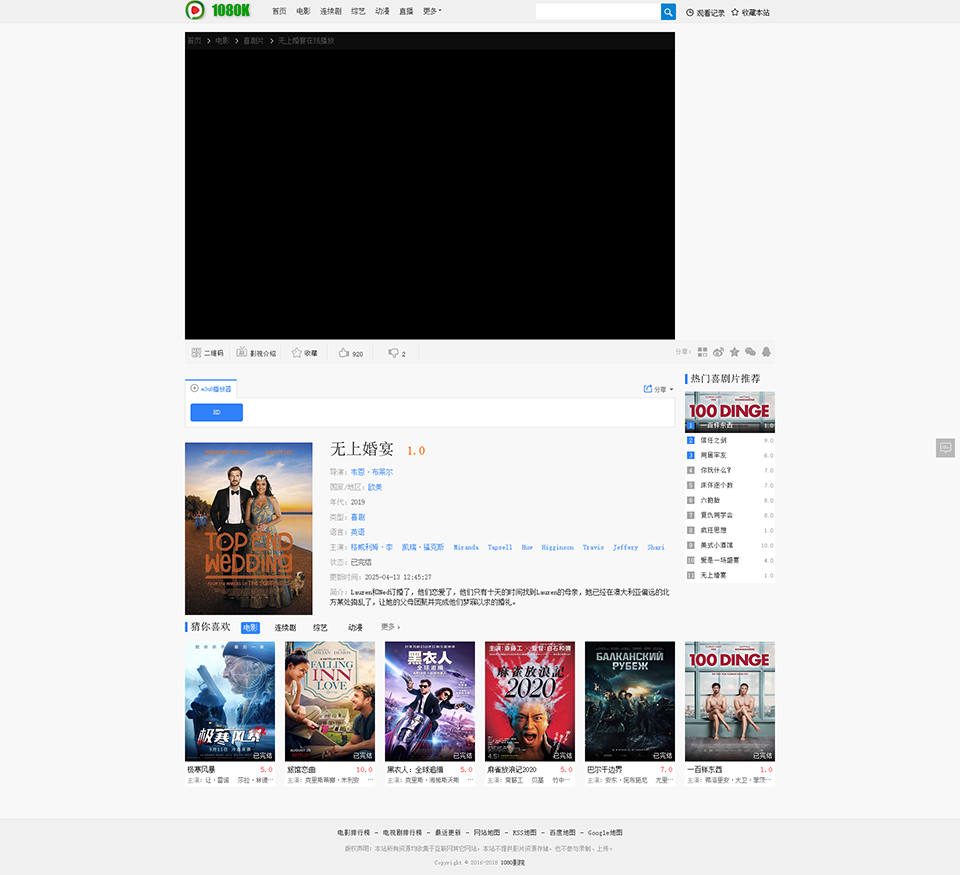
Task: Open the 黑衣人 movie poster thumbnail
Action: coord(430,701)
